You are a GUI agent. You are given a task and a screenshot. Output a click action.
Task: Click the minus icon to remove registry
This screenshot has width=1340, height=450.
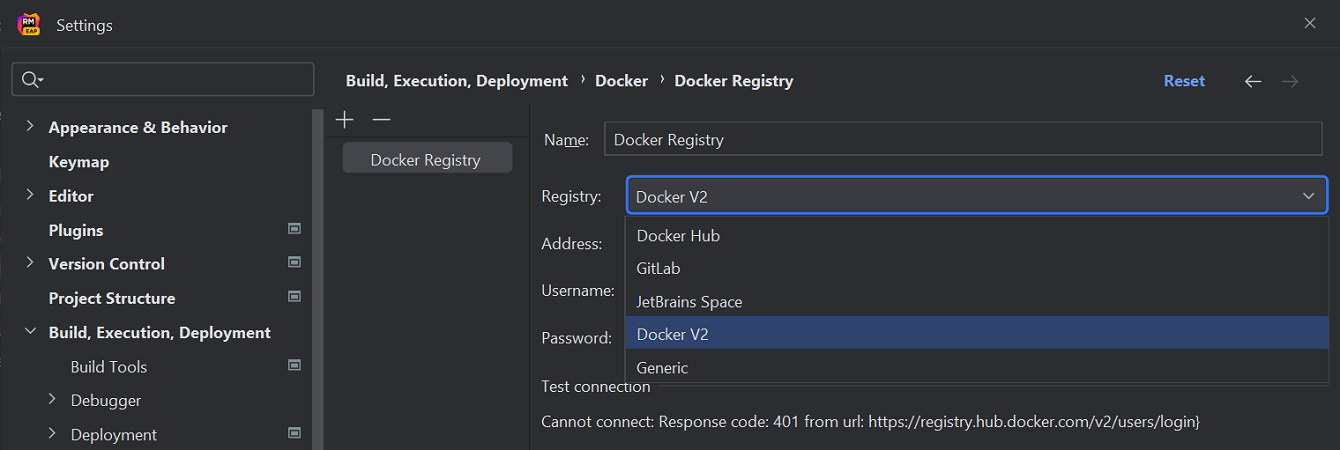(381, 120)
